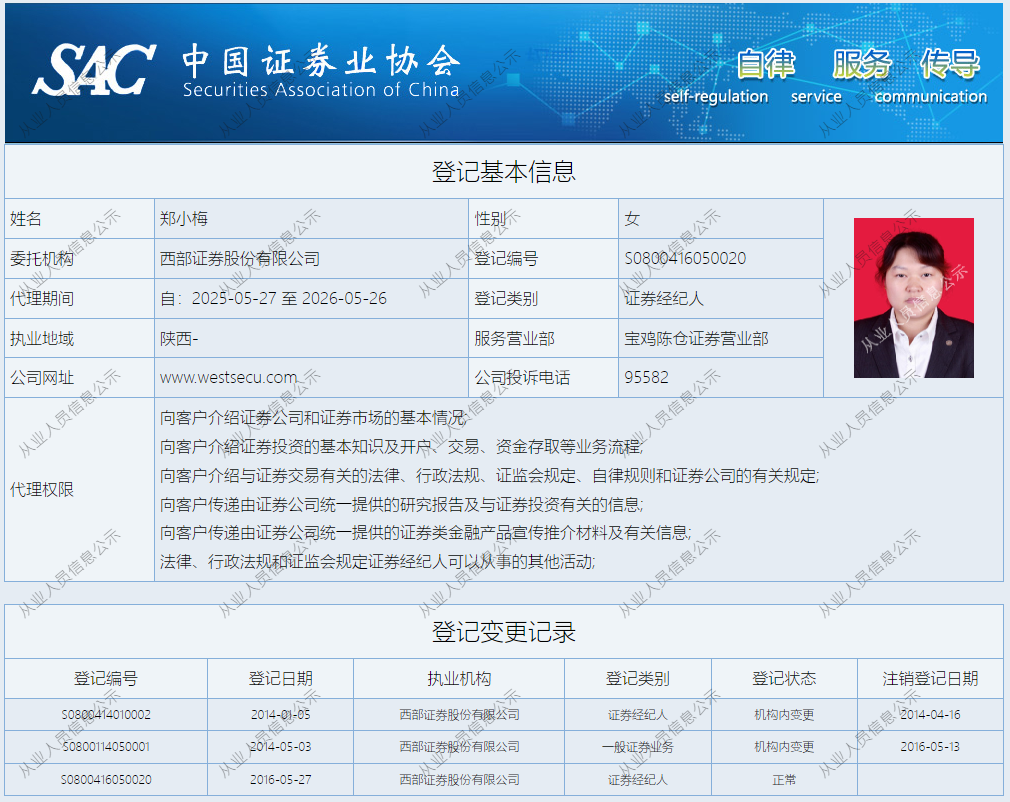Select the 服务 service slogan
The image size is (1010, 802).
tap(861, 65)
